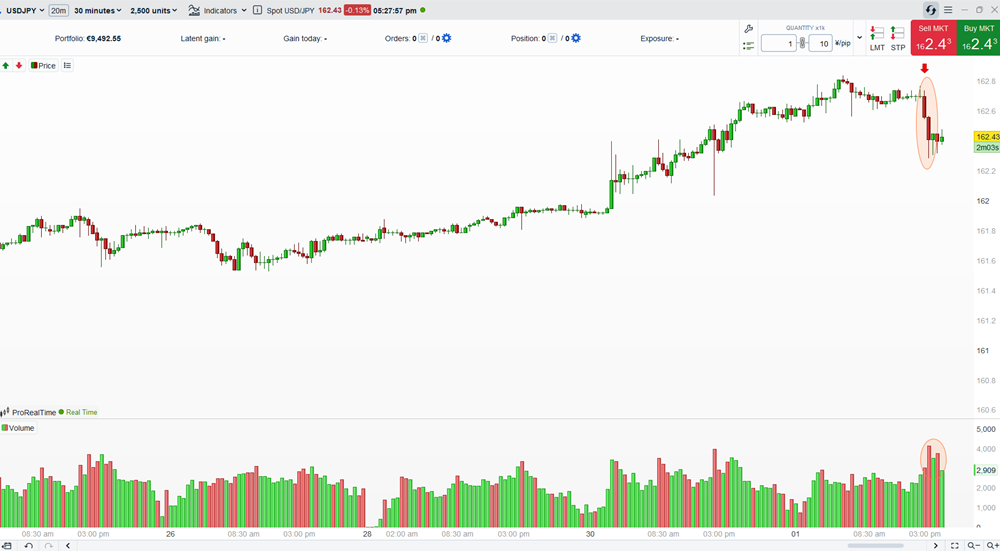Click the Volume panel label button
This screenshot has height=551, width=1000.
18,428
